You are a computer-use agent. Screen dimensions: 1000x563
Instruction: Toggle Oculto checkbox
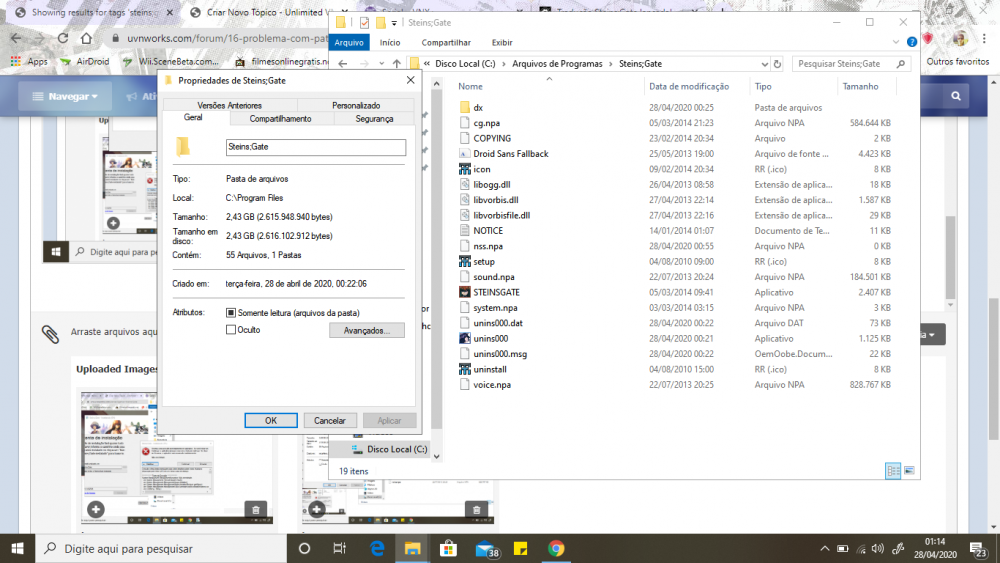[231, 330]
